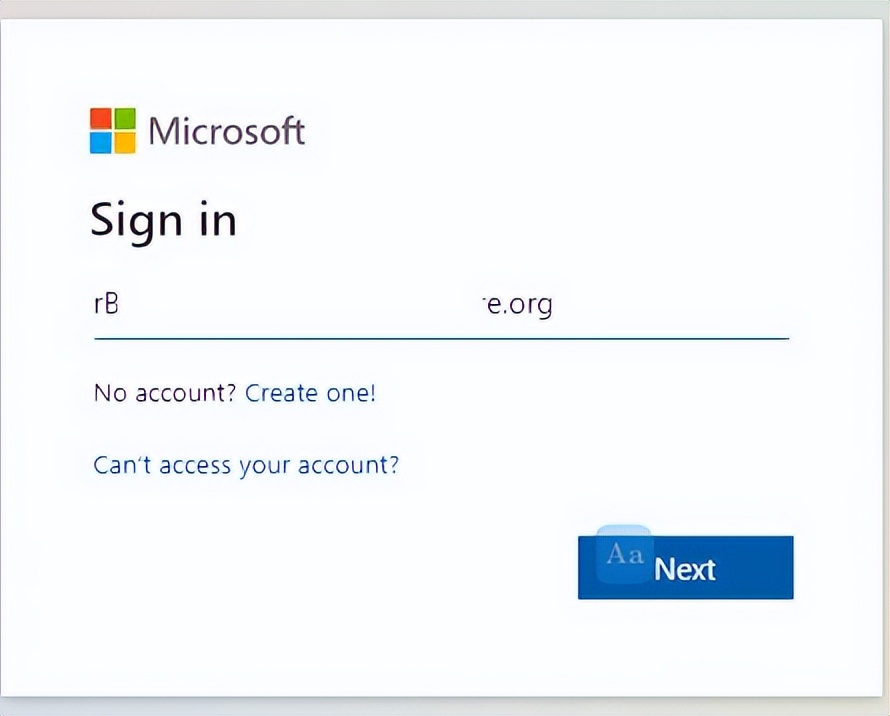Click the No account? text
The image size is (890, 716).
165,393
